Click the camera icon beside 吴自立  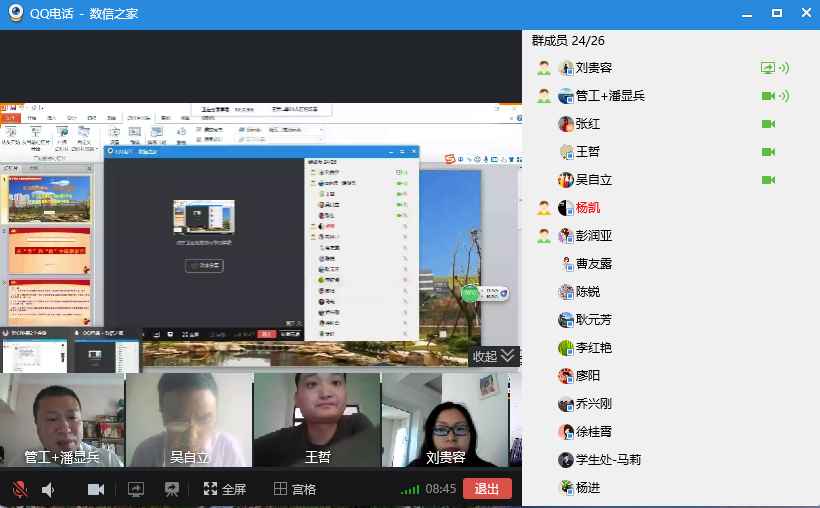click(x=768, y=180)
